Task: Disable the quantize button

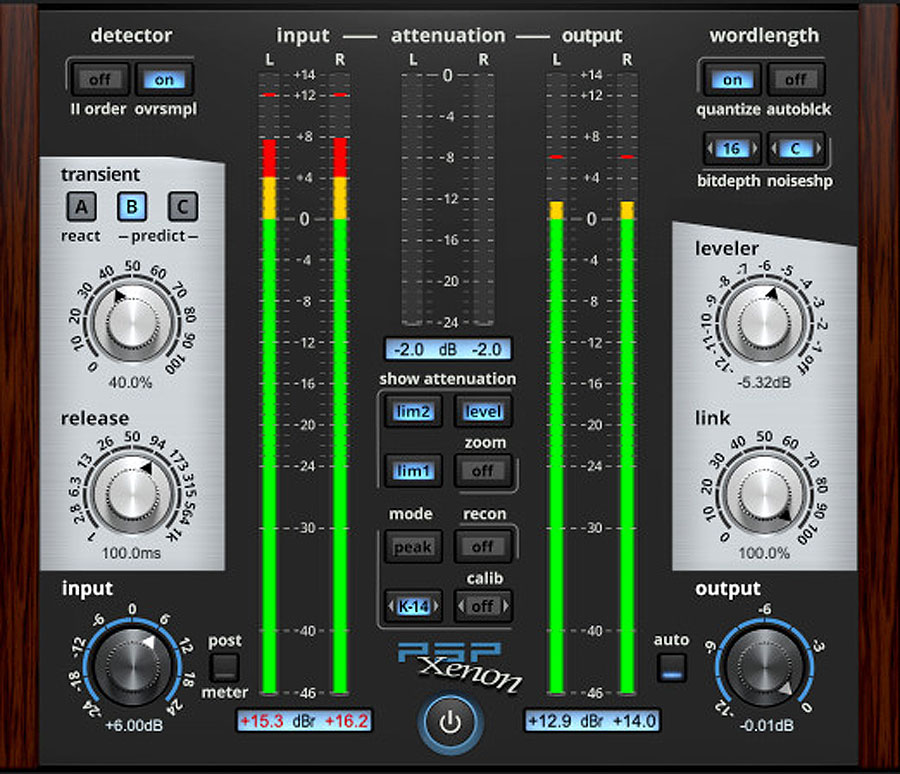Action: pyautogui.click(x=733, y=79)
